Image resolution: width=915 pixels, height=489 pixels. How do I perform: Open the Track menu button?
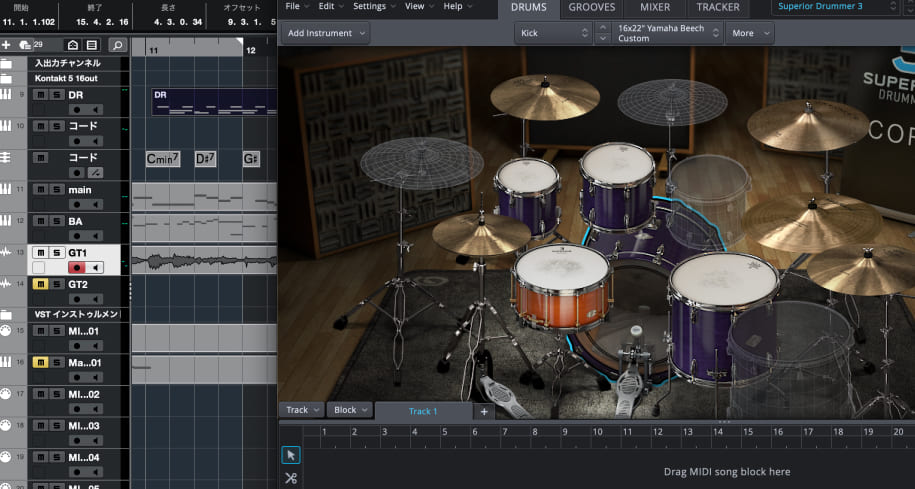pyautogui.click(x=302, y=410)
